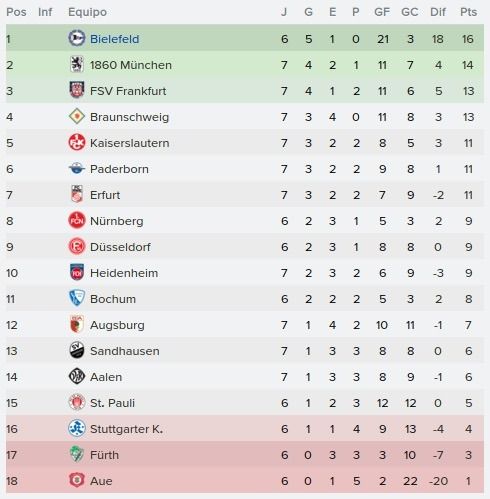Open the Bielefeld team link

pos(114,39)
